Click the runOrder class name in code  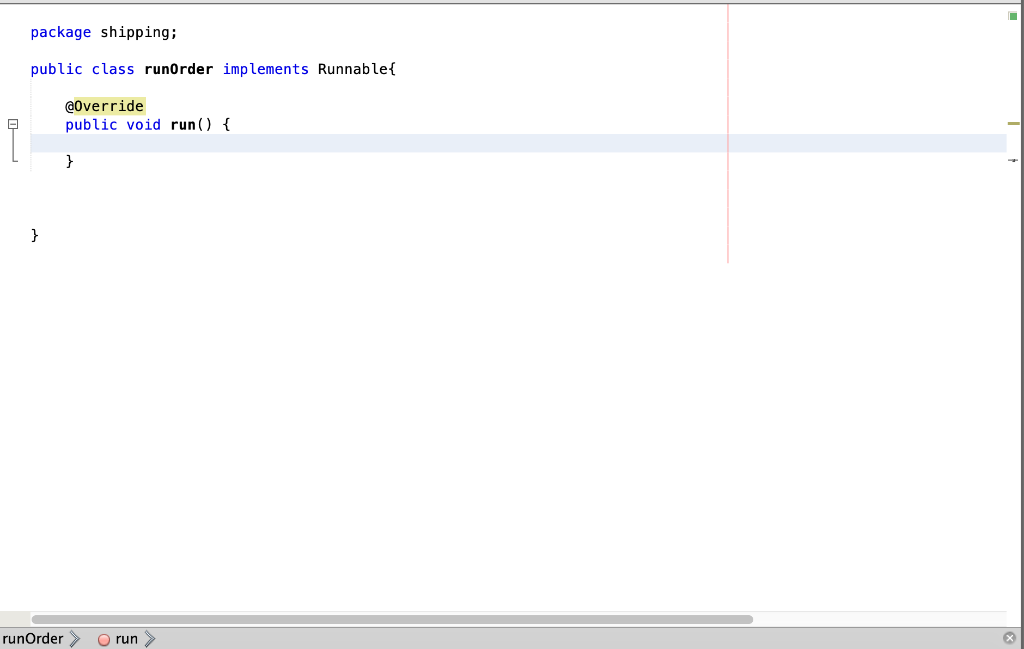click(x=179, y=69)
